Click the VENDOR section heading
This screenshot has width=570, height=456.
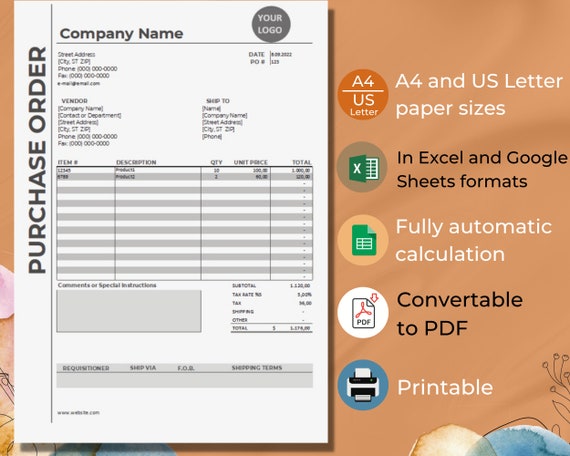click(74, 101)
